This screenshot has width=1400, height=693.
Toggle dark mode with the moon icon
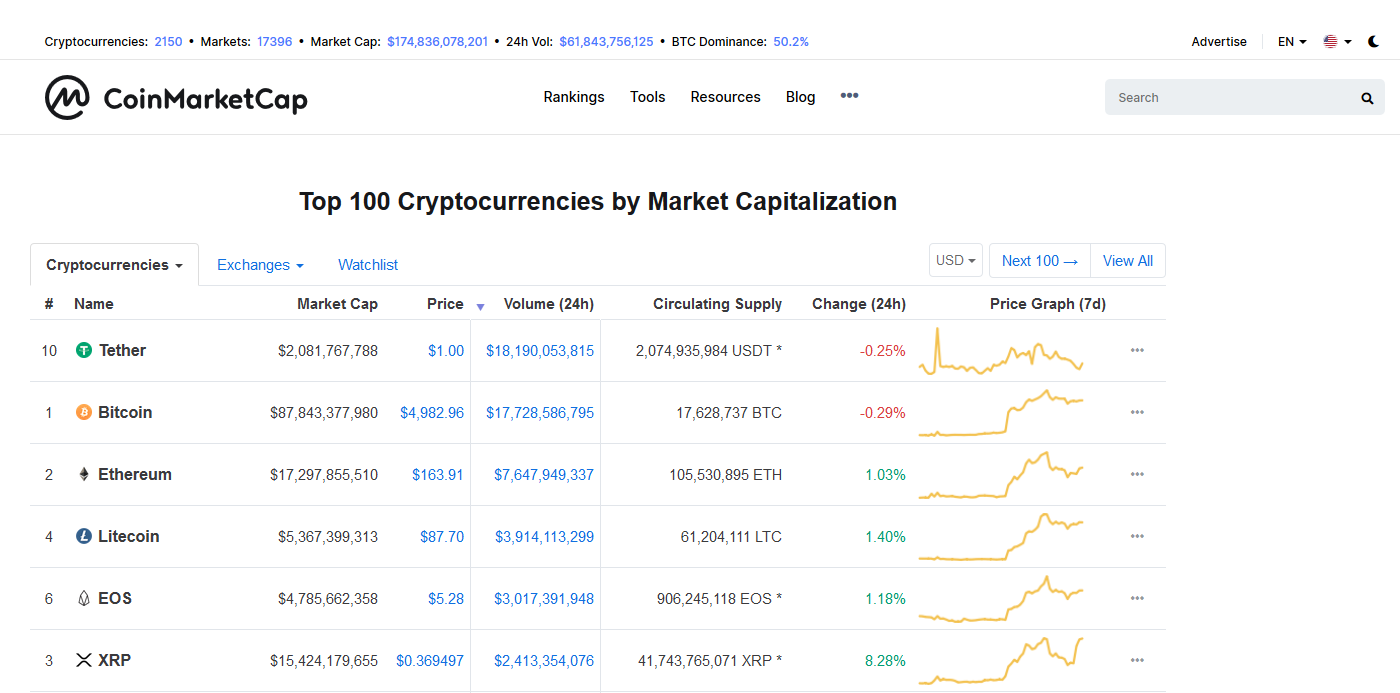click(1373, 41)
